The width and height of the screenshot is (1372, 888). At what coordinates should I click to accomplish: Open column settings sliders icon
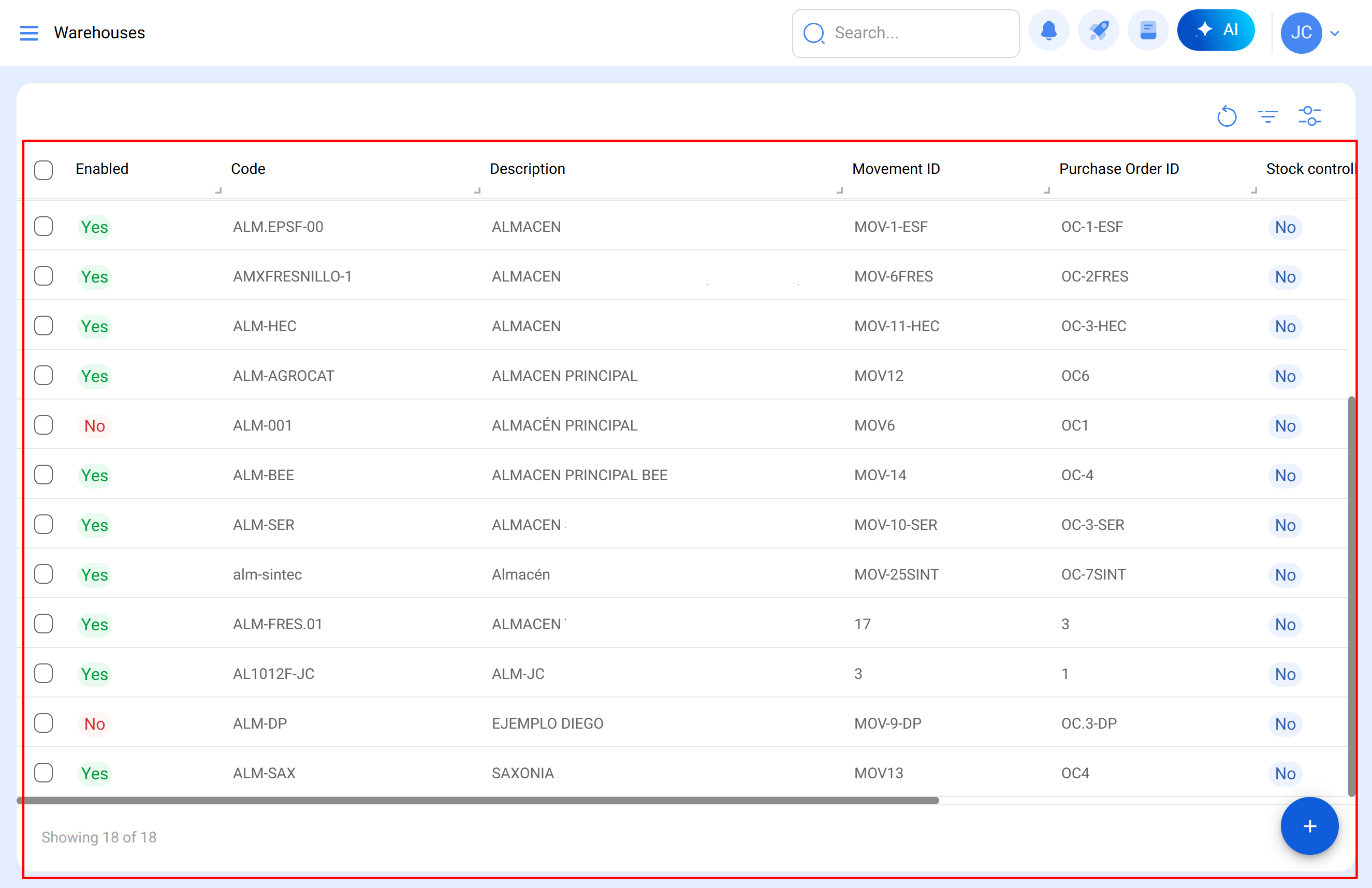click(x=1309, y=116)
